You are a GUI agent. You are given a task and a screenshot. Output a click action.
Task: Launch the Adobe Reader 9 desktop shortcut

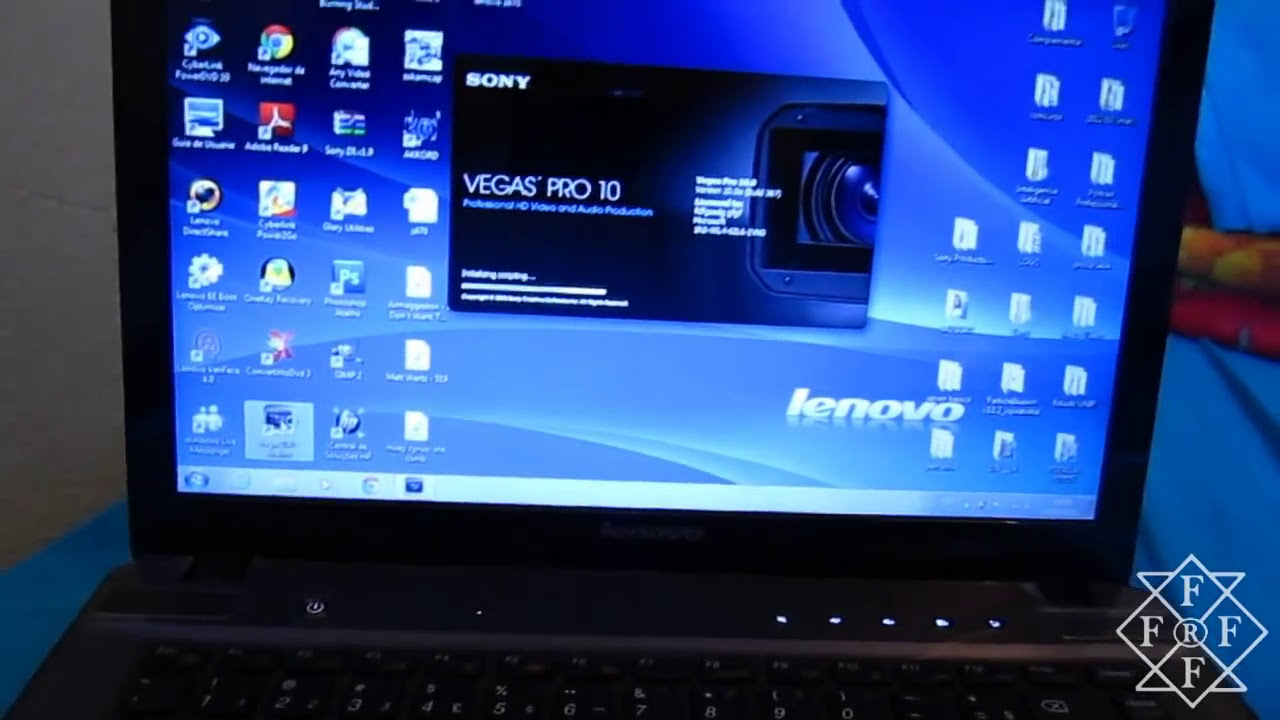point(276,126)
